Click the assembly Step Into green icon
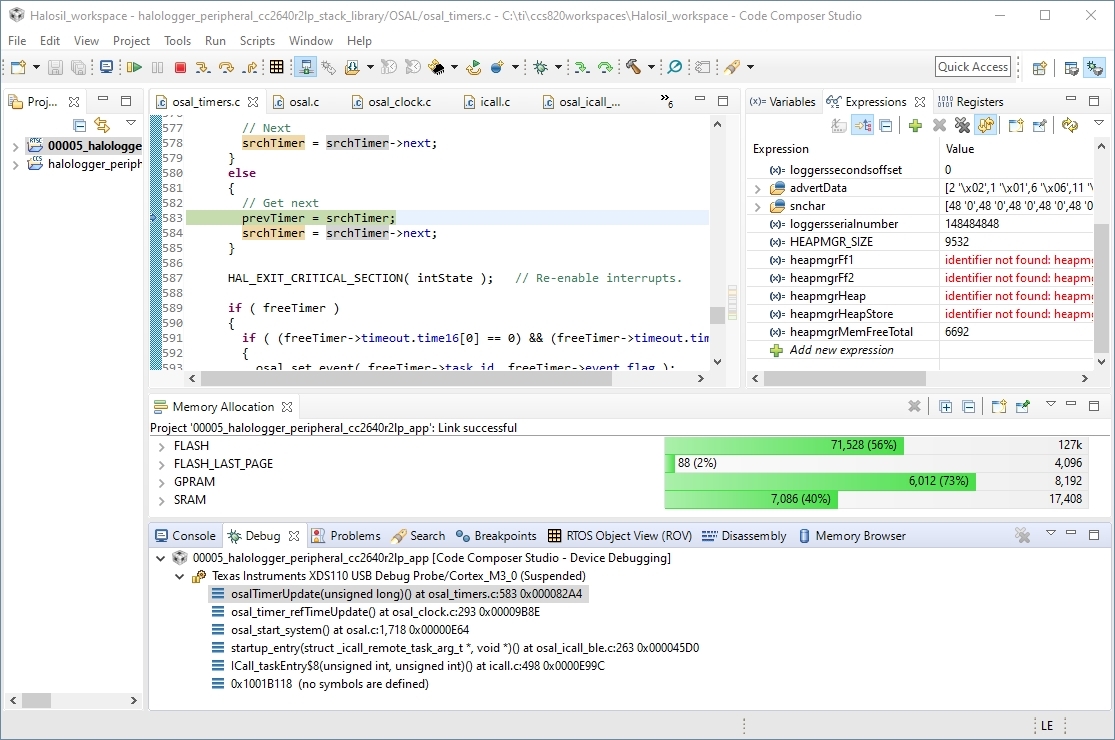Screen dimensions: 1115x740 click(x=582, y=68)
